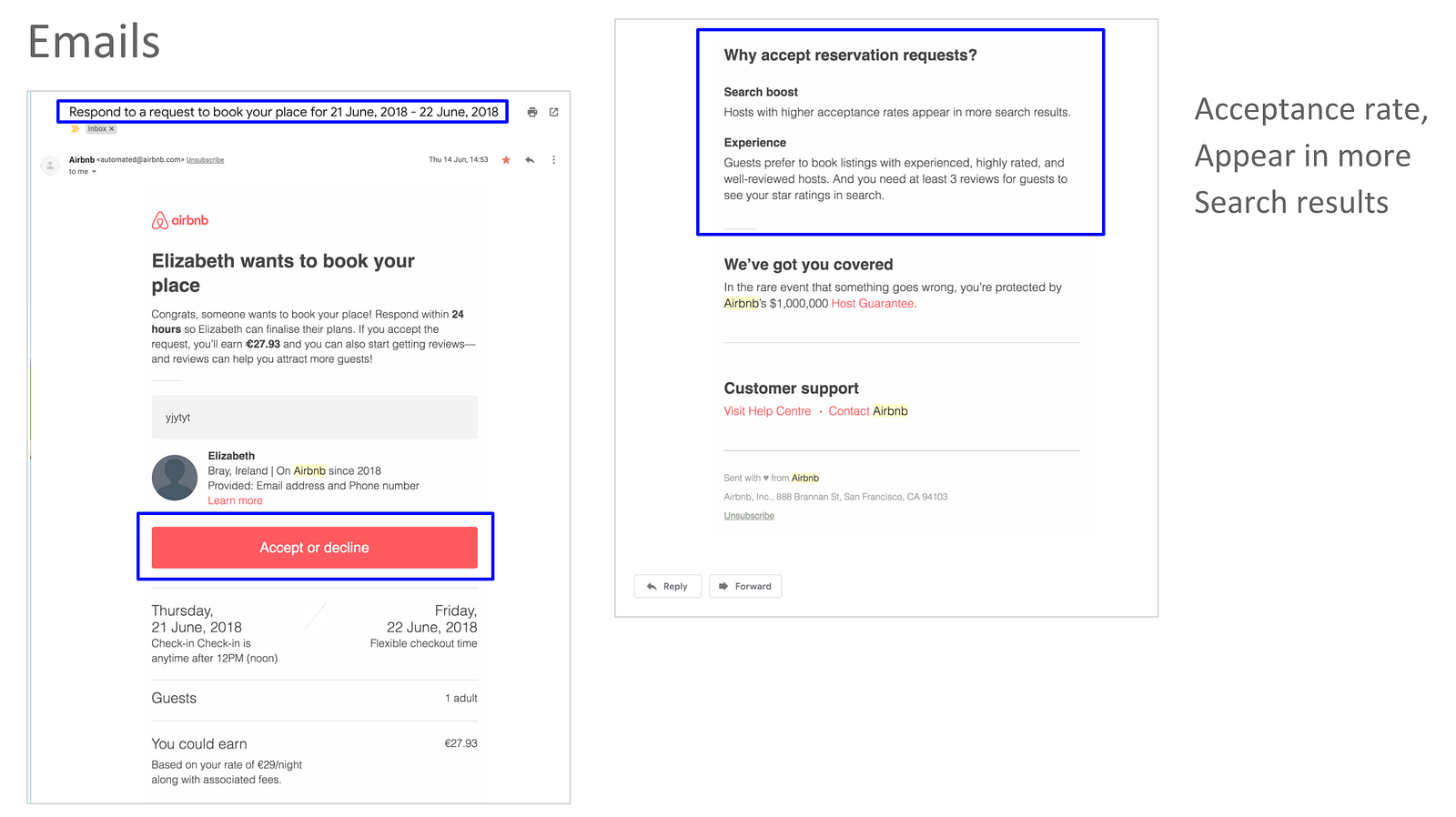1456x817 pixels.
Task: Open the Learn more link about Elizabeth
Action: tap(235, 500)
